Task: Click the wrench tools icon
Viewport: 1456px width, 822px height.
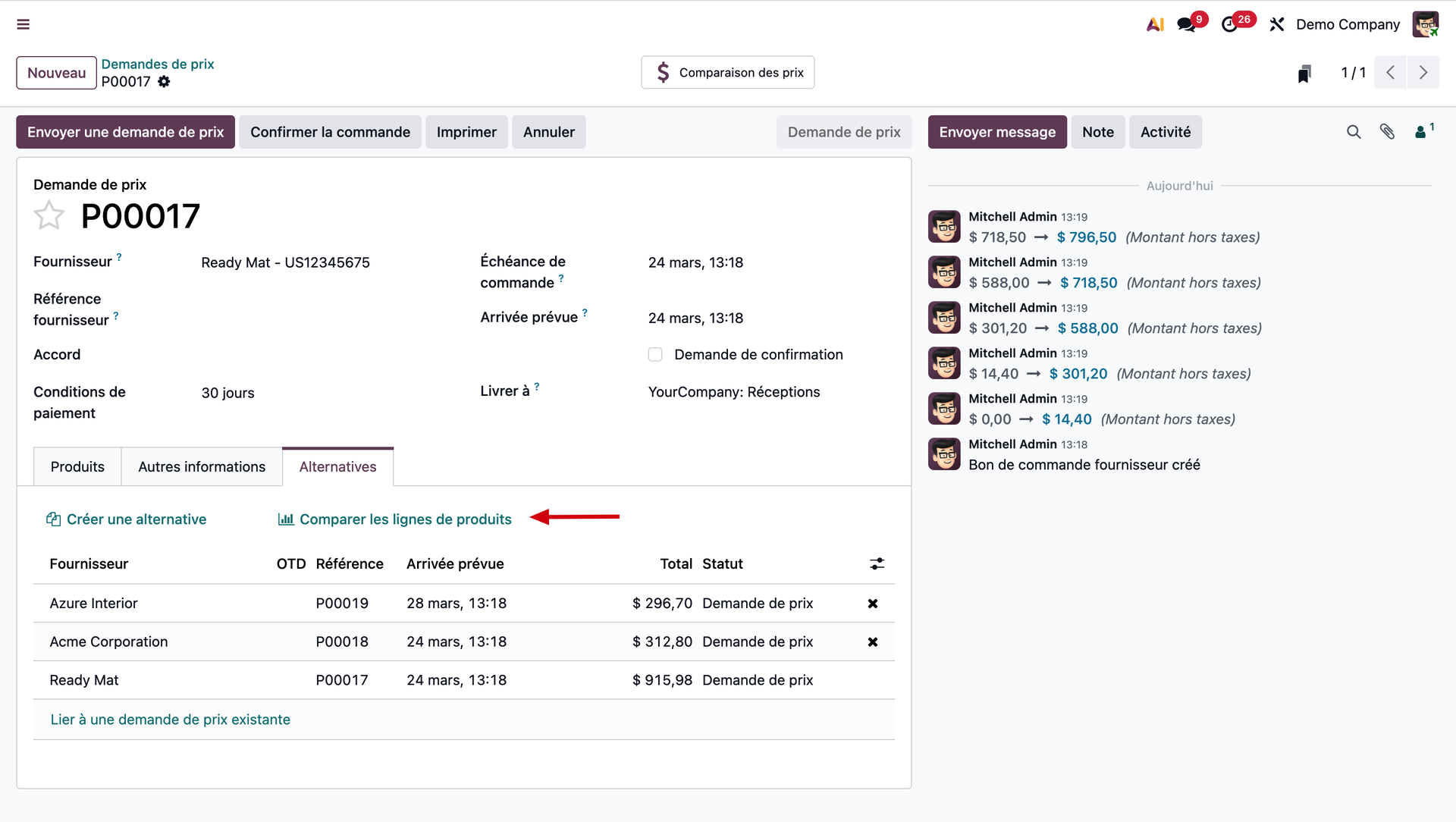Action: click(x=1277, y=24)
